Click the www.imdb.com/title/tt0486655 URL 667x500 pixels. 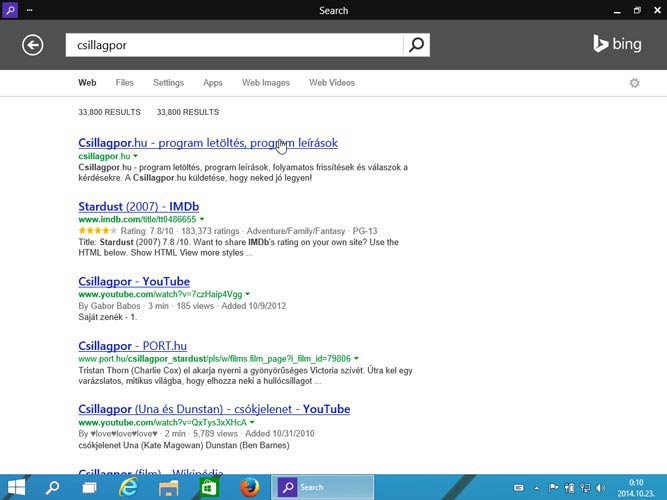137,220
